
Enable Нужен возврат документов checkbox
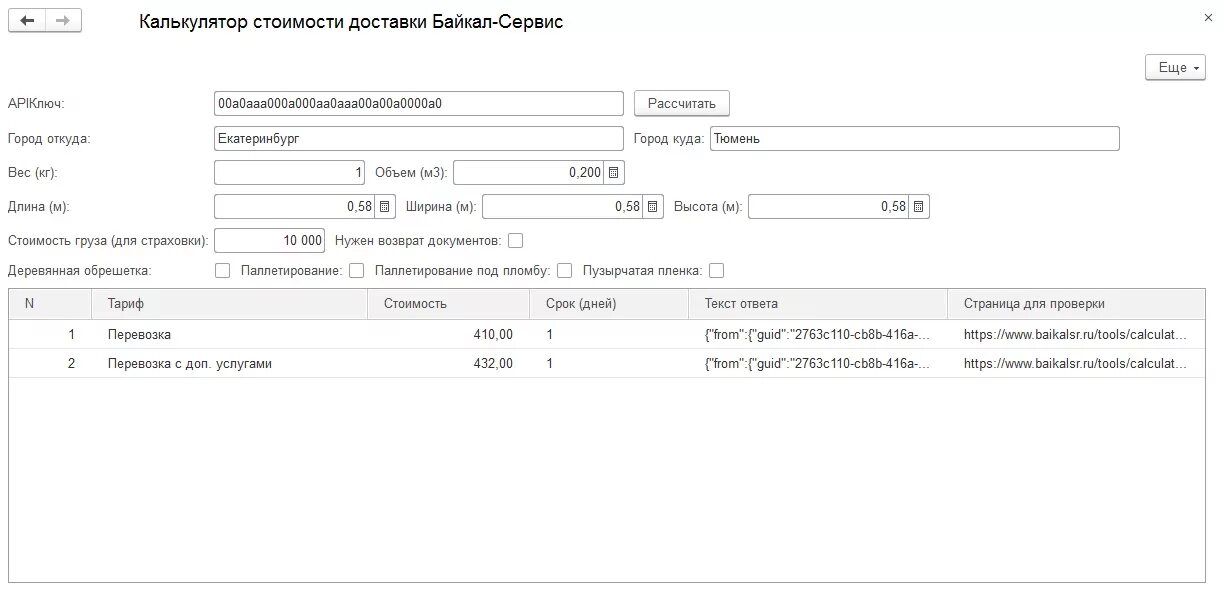point(515,241)
